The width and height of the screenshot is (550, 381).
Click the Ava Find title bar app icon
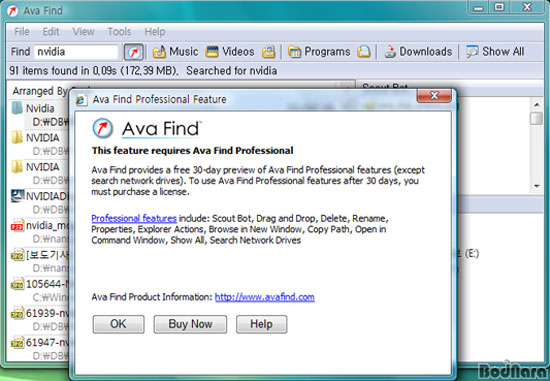[x=13, y=11]
